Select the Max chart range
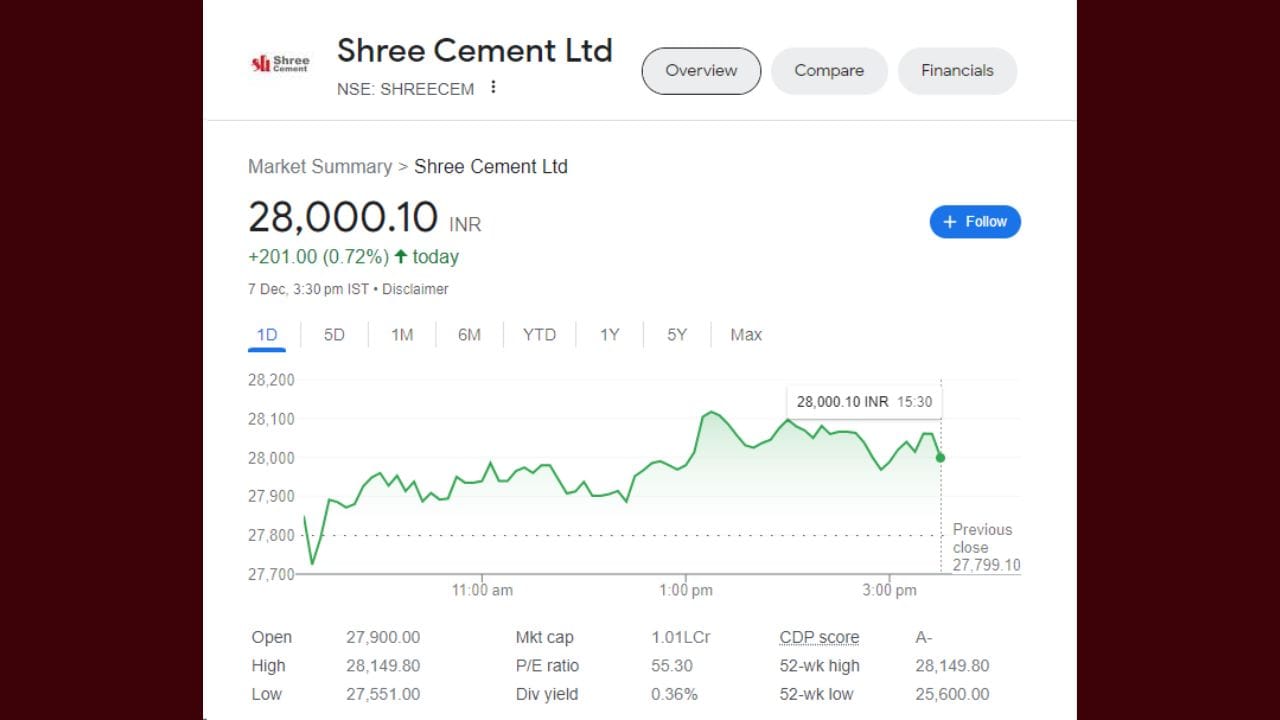Screen dimensions: 1280x720 click(x=746, y=335)
